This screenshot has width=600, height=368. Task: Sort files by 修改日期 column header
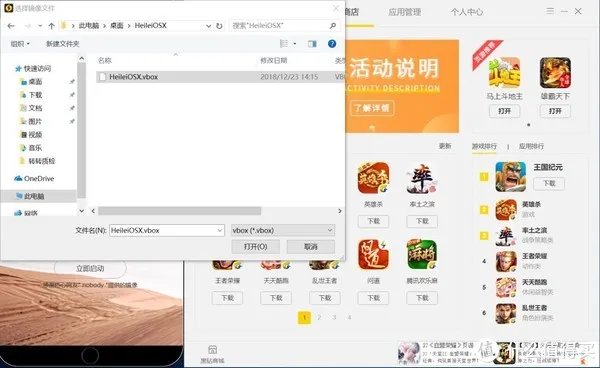tap(274, 60)
